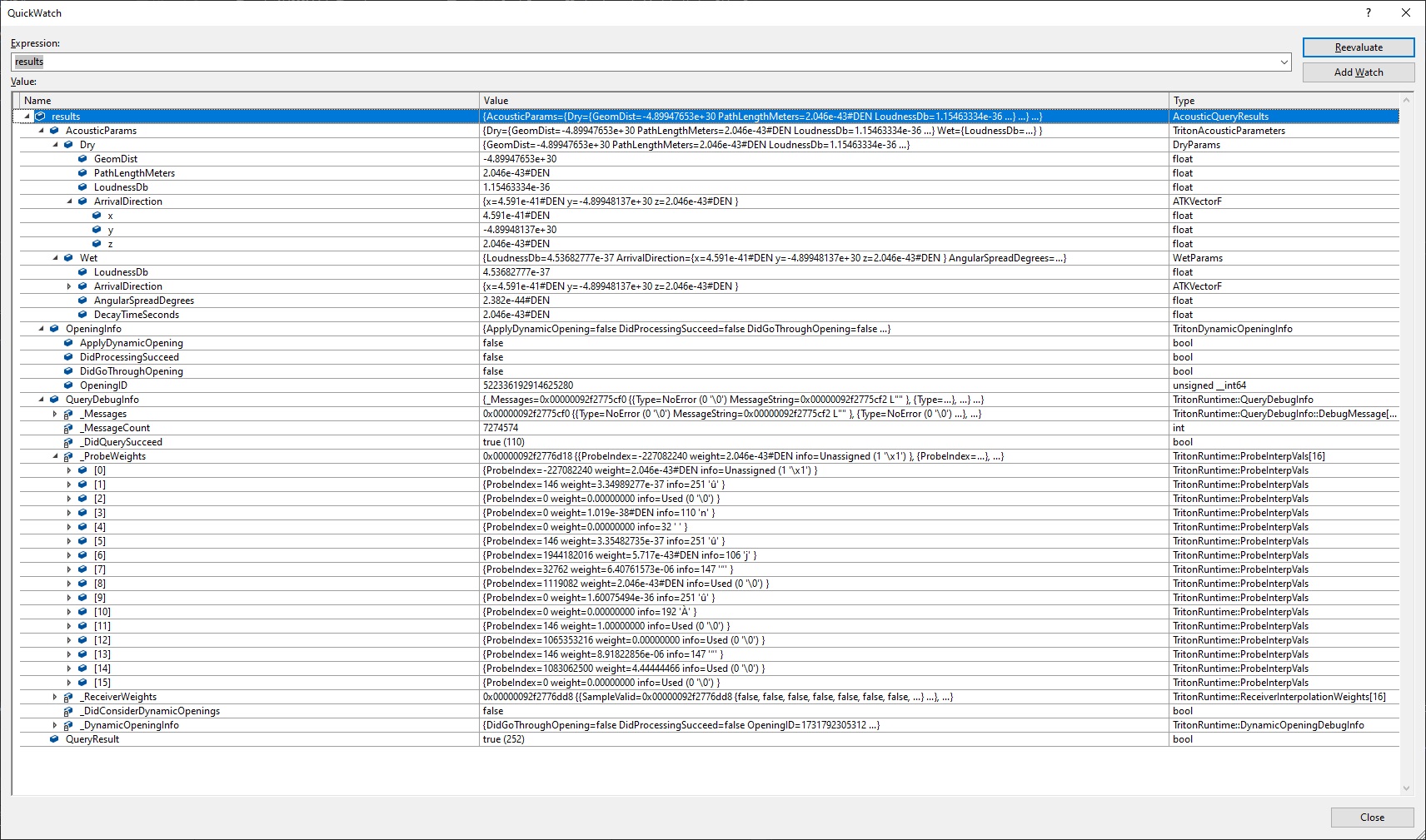
Task: Collapse the Dry node
Action: (x=54, y=145)
